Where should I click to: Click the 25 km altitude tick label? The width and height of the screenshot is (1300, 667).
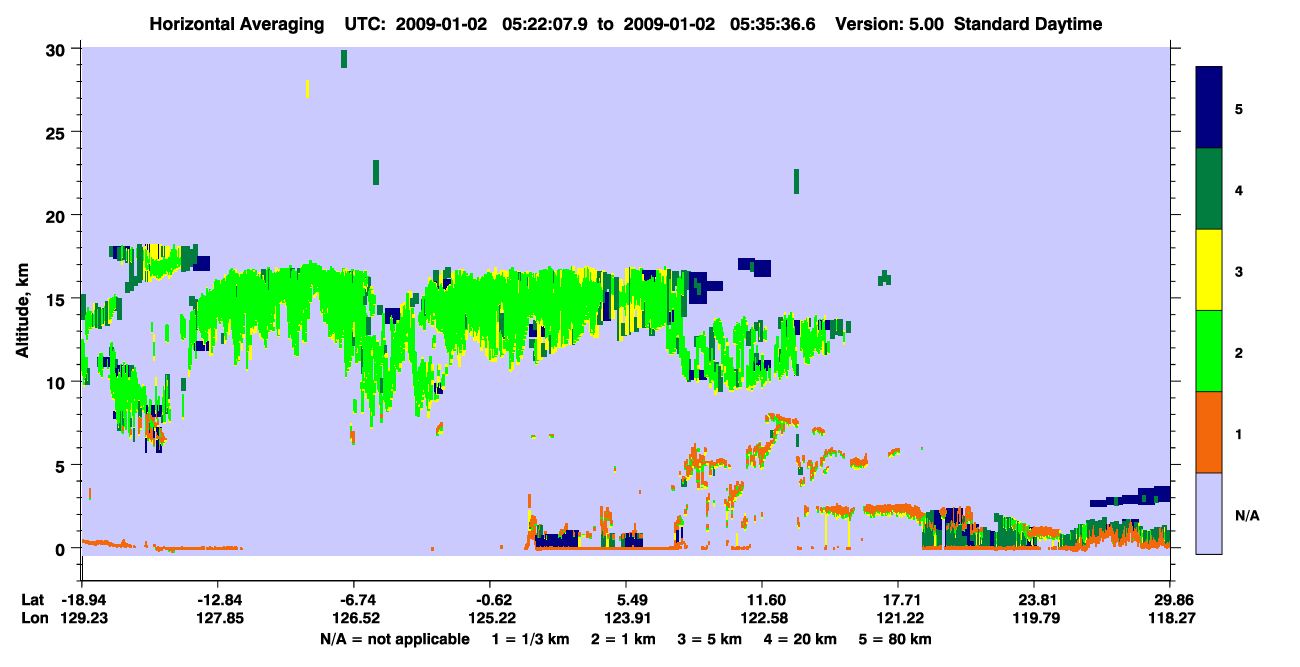[57, 132]
